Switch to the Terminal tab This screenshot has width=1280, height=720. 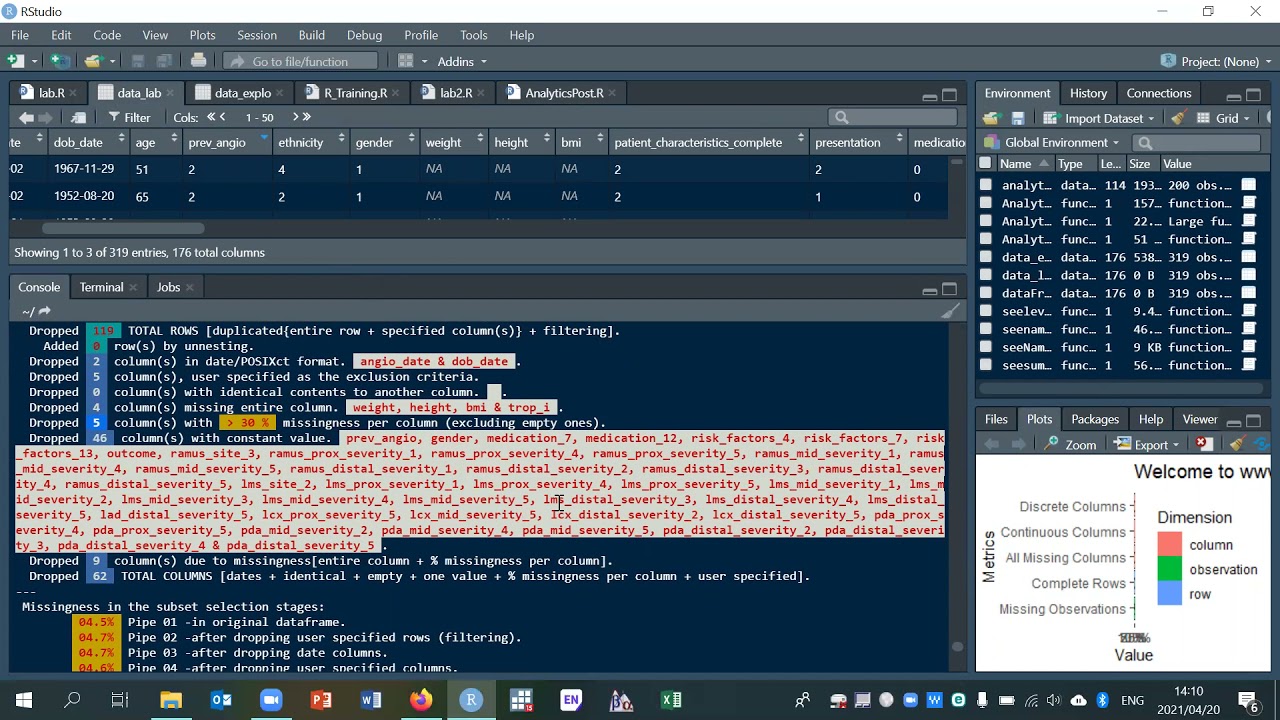tap(101, 287)
